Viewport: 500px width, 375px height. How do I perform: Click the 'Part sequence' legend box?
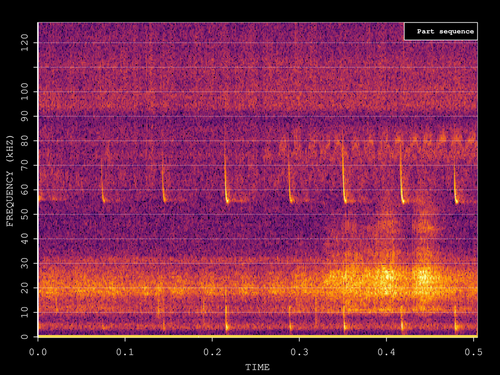tap(441, 32)
